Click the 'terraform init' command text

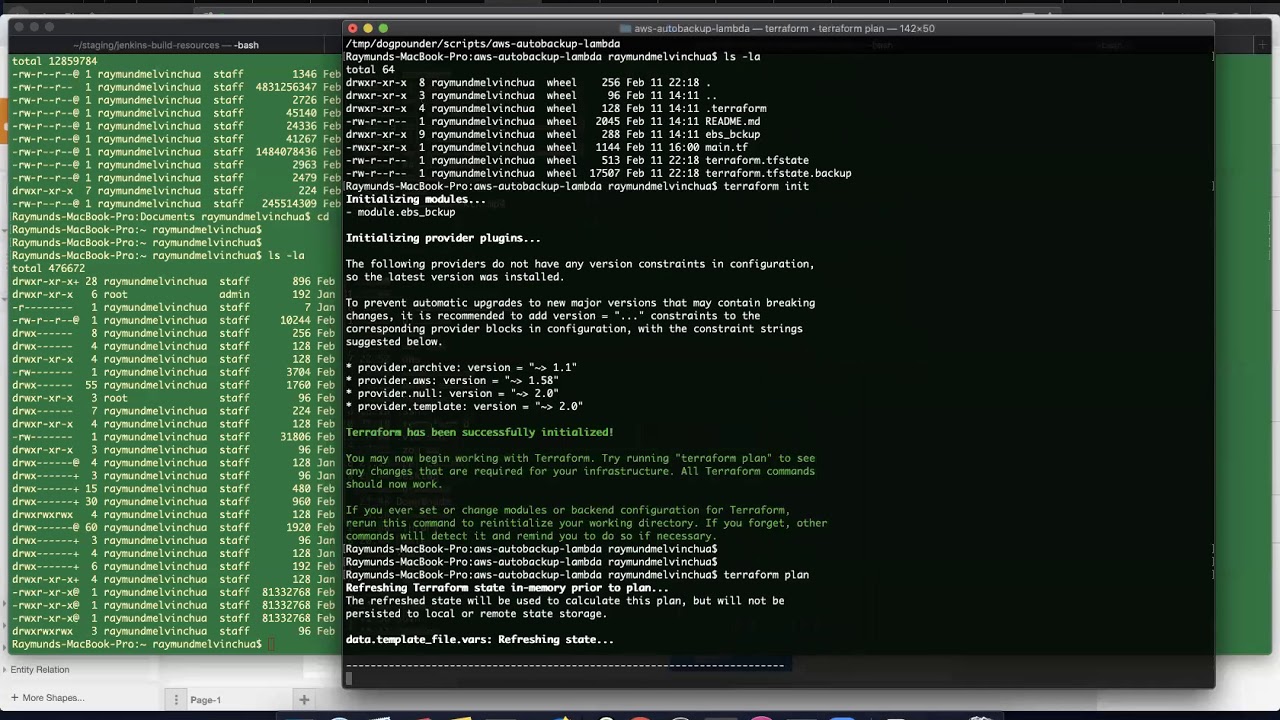tap(767, 187)
